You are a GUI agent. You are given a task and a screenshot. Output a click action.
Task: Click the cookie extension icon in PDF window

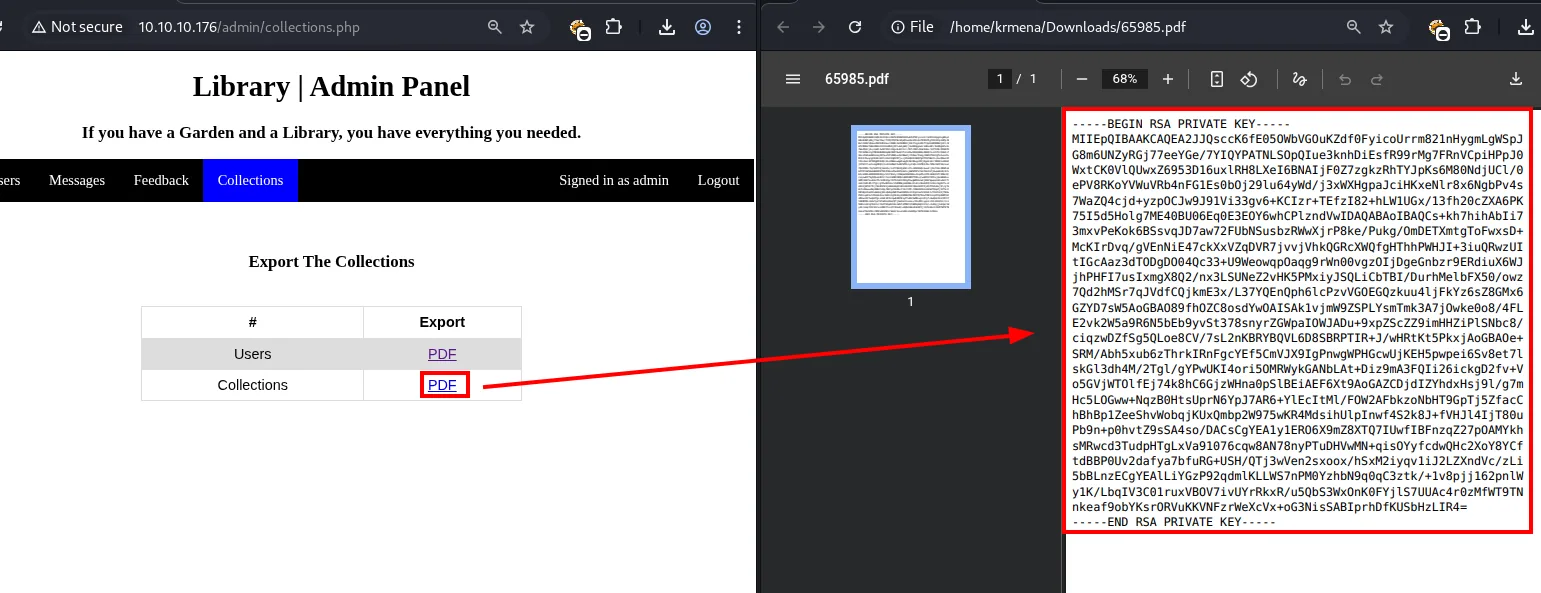pos(1440,29)
